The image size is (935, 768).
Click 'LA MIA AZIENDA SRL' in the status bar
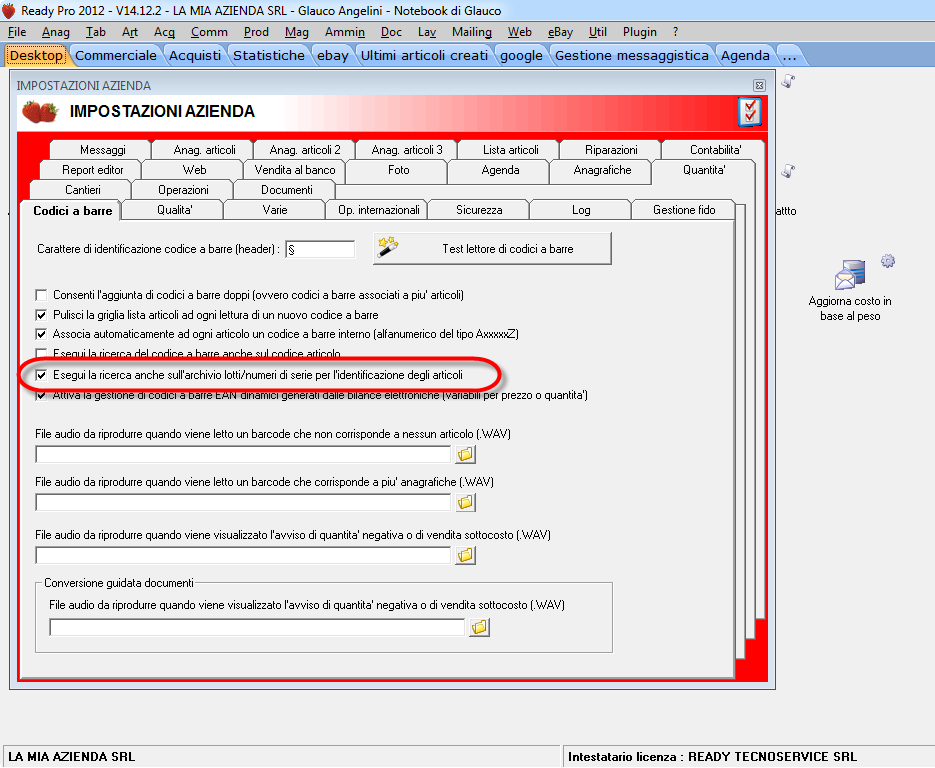coord(72,757)
